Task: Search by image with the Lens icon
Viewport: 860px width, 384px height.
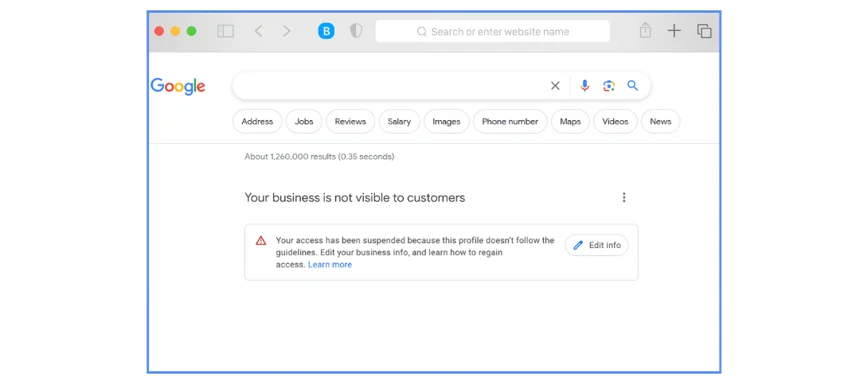Action: point(609,86)
